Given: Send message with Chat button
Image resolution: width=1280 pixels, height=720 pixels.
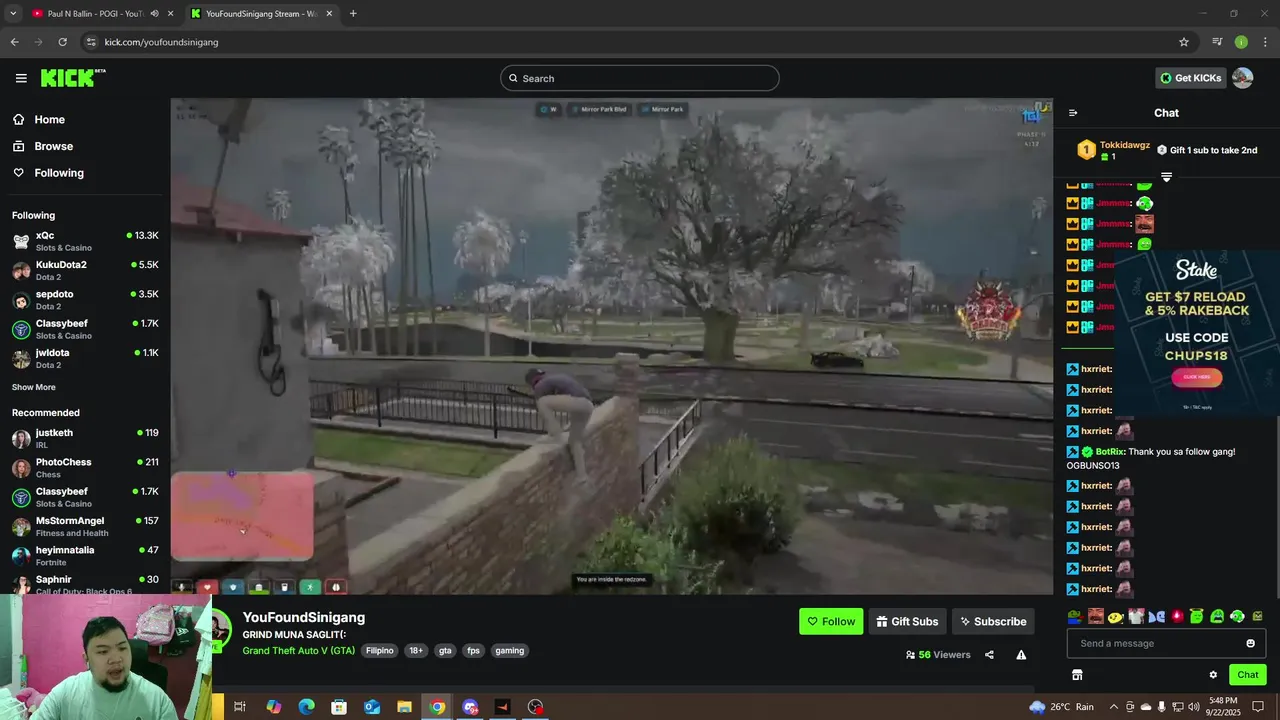Looking at the screenshot, I should pyautogui.click(x=1247, y=675).
